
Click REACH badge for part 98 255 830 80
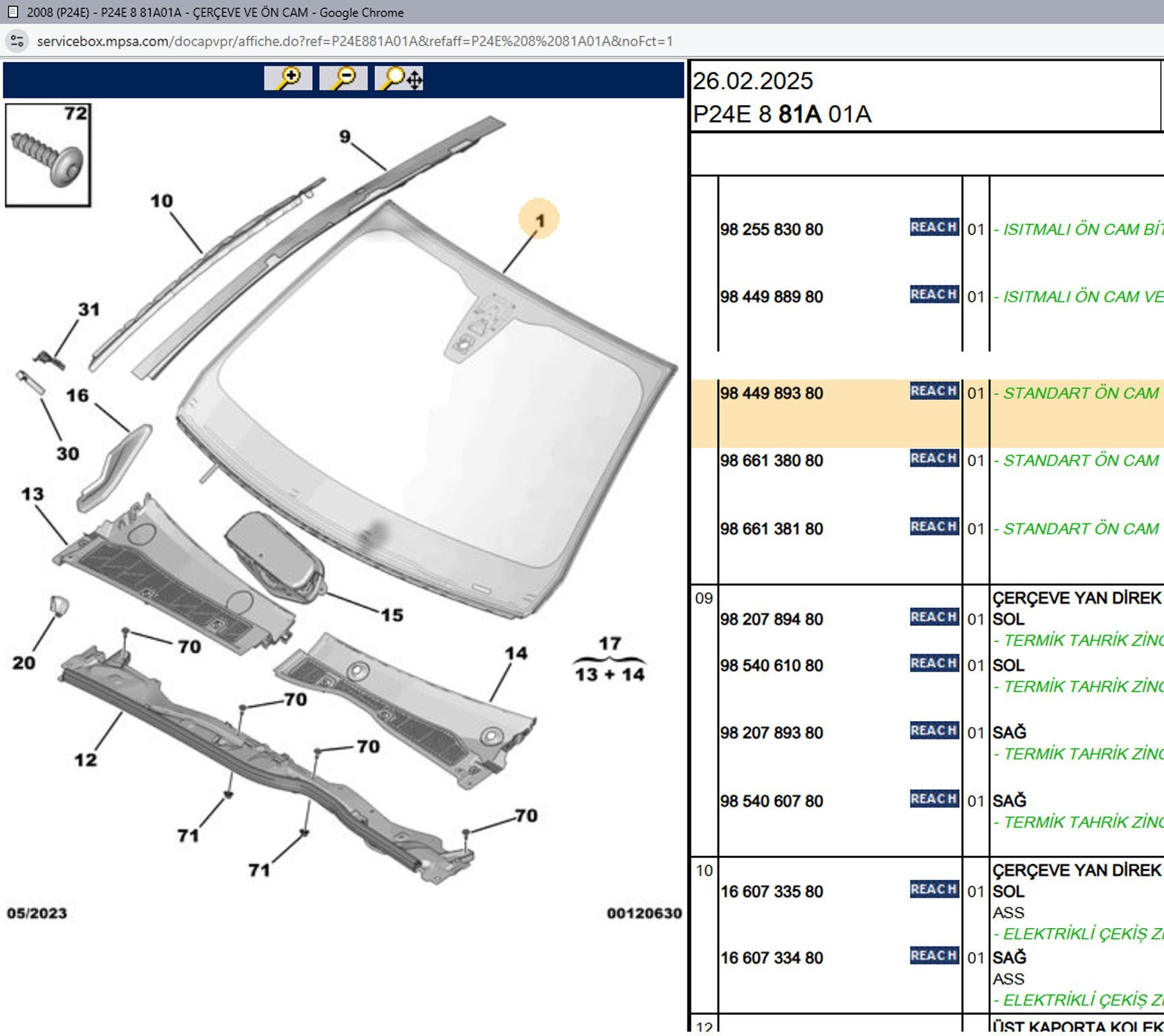click(934, 227)
